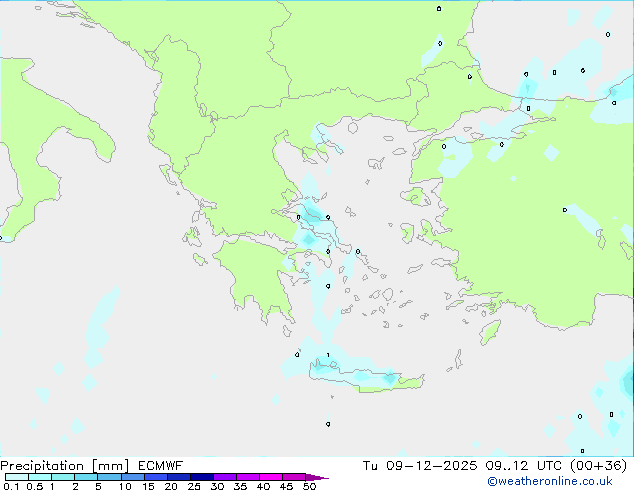Click the legend label '25'
The width and height of the screenshot is (634, 490).
194,486
